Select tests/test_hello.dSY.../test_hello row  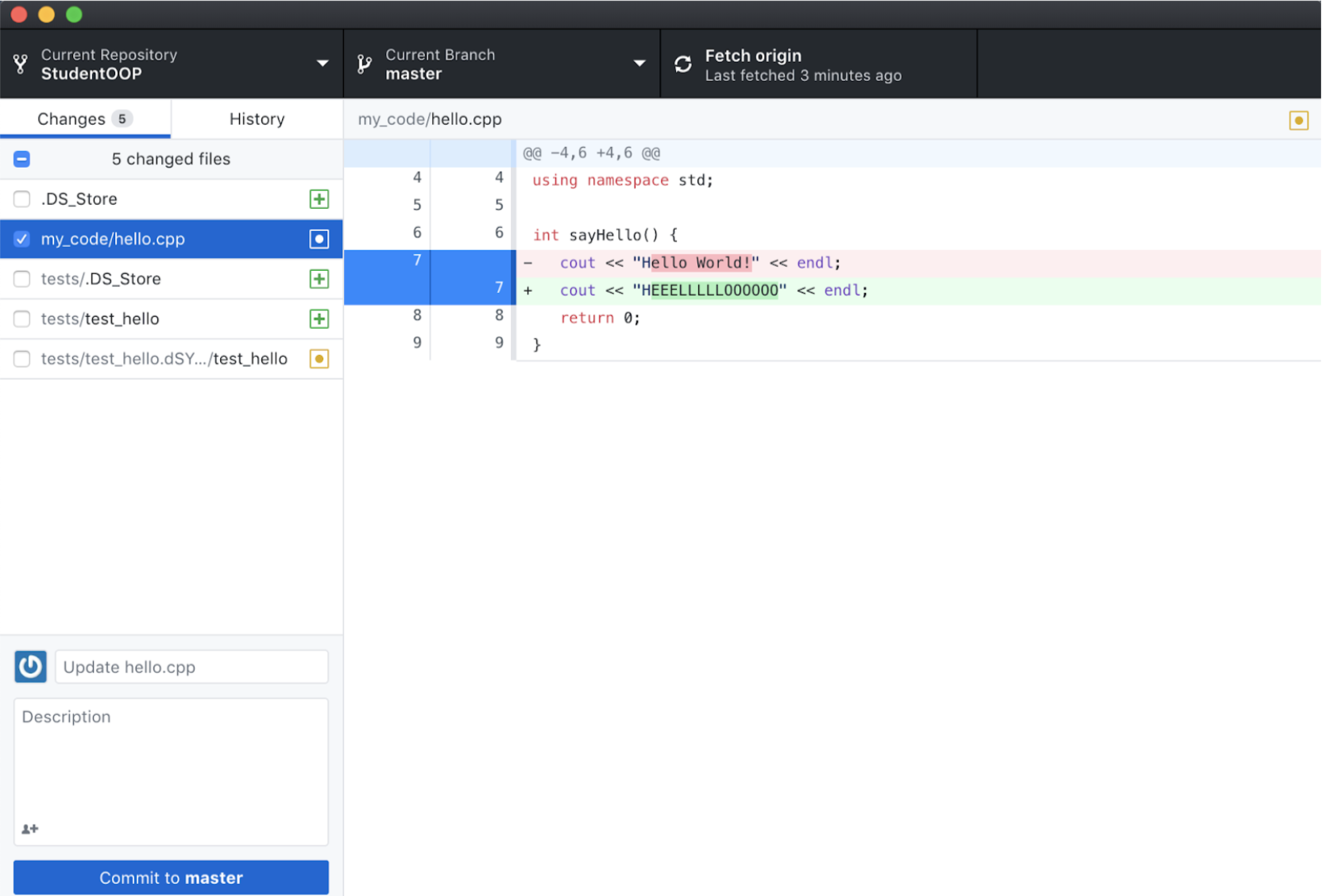171,359
